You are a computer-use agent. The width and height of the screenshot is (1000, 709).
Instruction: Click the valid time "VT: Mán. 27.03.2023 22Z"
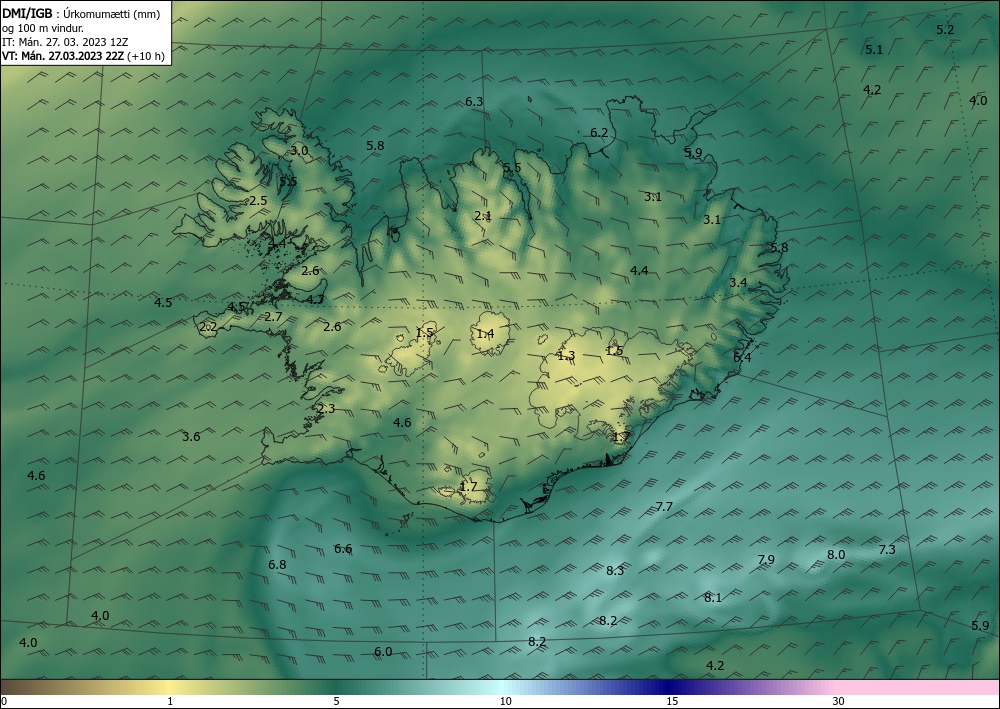[x=63, y=56]
